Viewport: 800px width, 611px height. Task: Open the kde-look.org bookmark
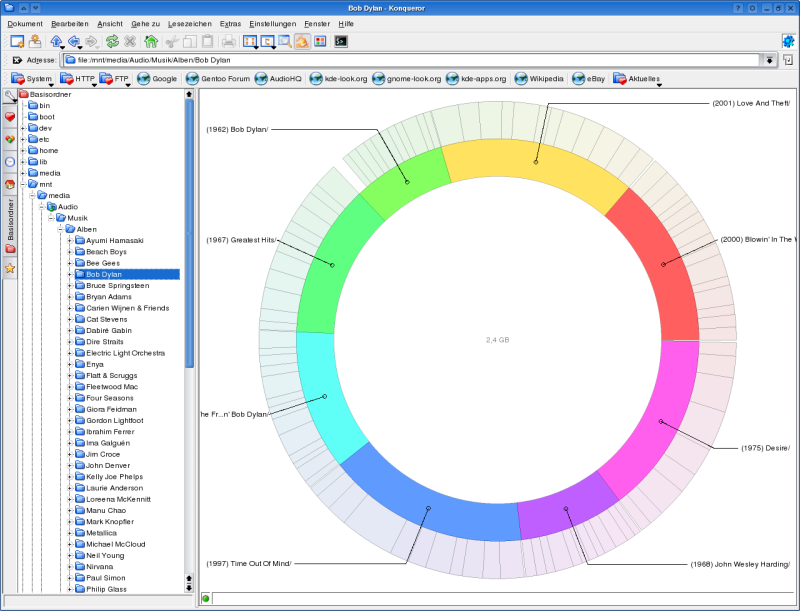(x=339, y=79)
